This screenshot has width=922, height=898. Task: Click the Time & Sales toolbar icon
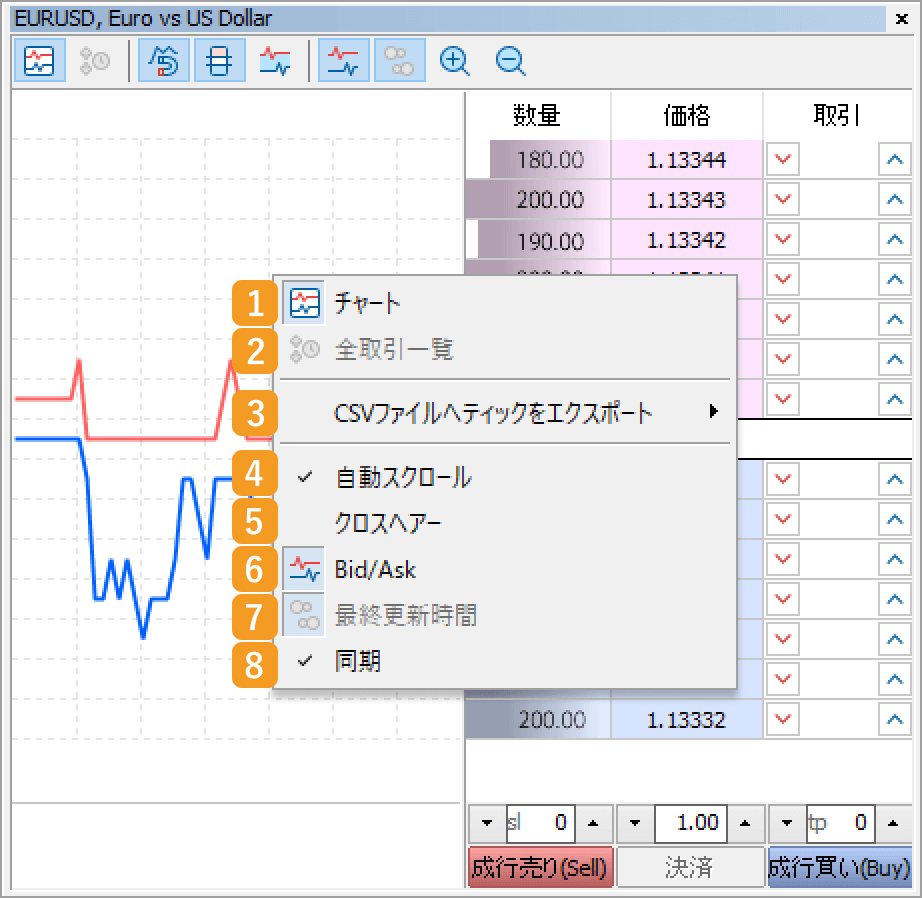[x=95, y=60]
